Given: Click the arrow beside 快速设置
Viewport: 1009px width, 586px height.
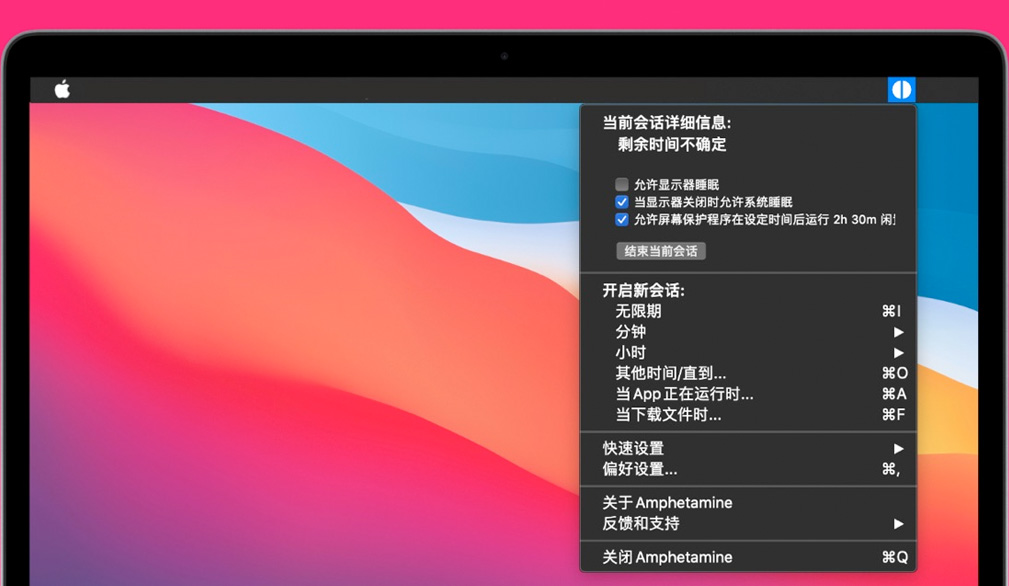Looking at the screenshot, I should (898, 448).
